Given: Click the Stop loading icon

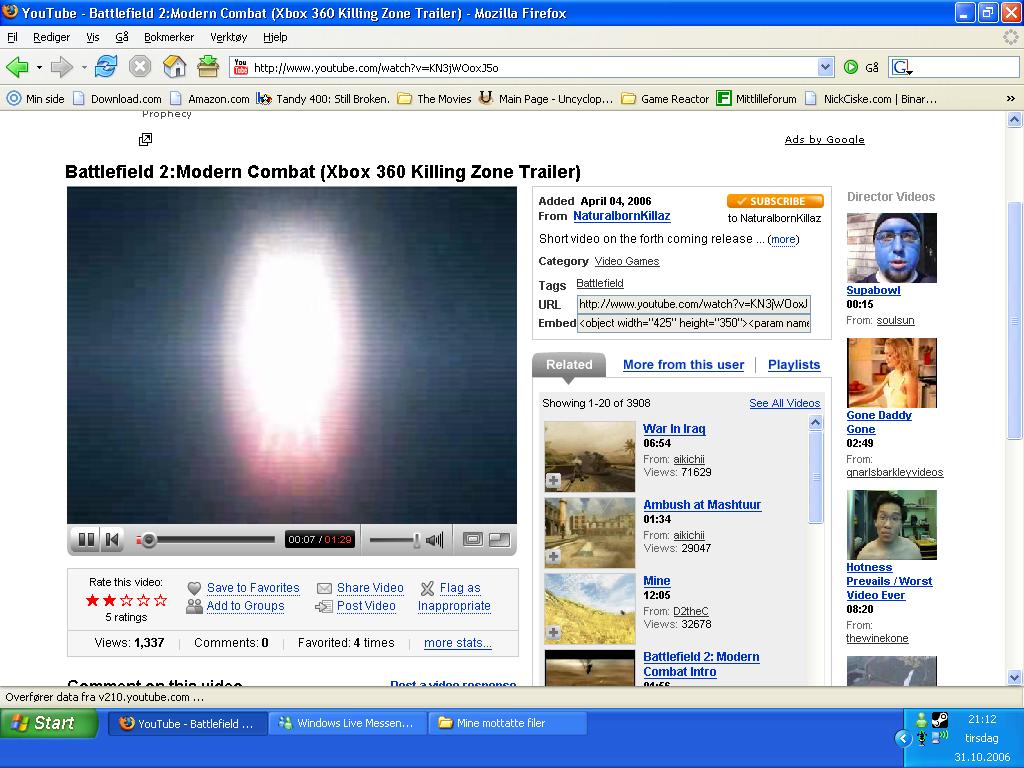Looking at the screenshot, I should pos(140,67).
